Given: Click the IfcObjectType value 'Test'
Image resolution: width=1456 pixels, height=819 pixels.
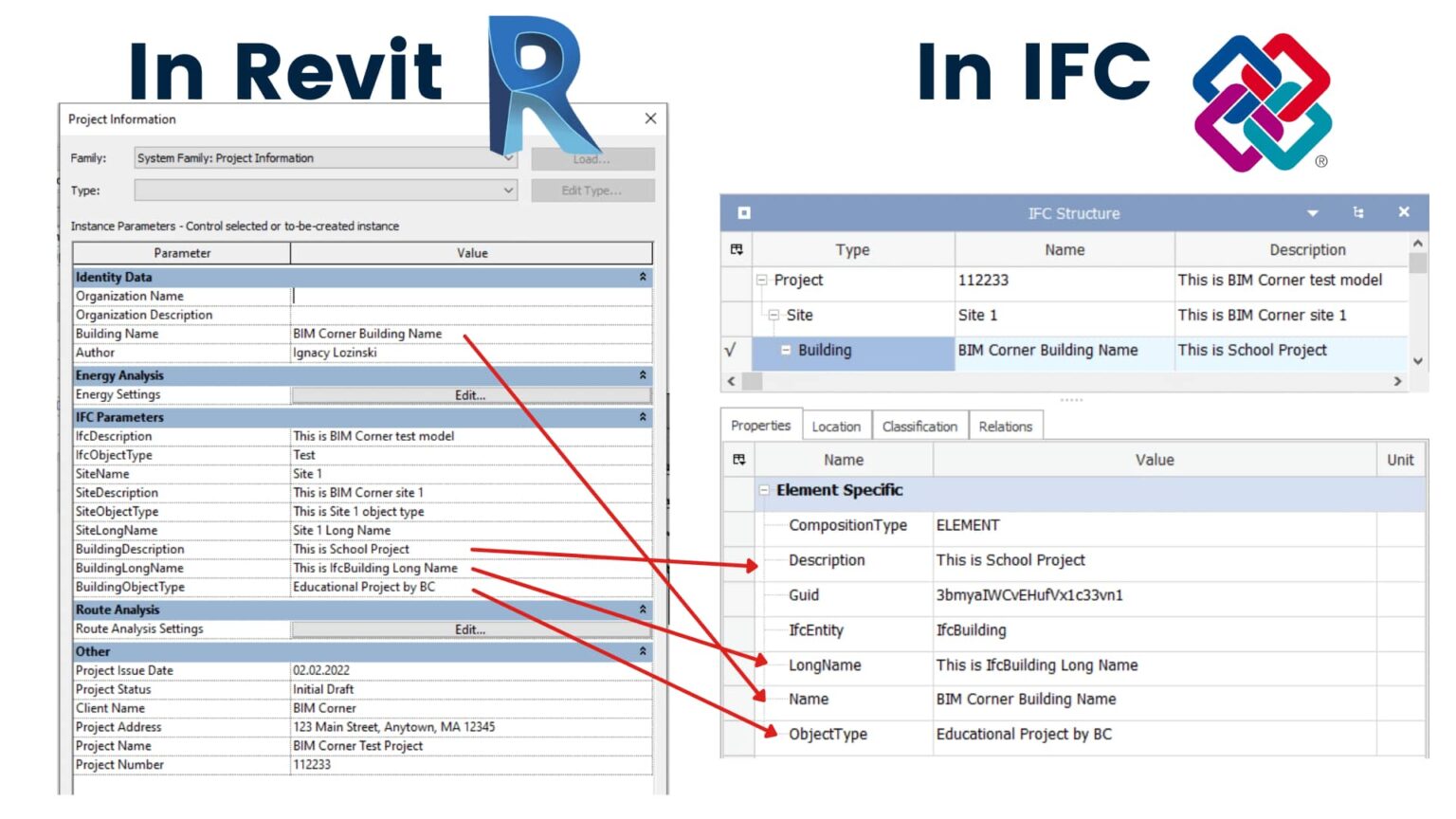Looking at the screenshot, I should [304, 455].
